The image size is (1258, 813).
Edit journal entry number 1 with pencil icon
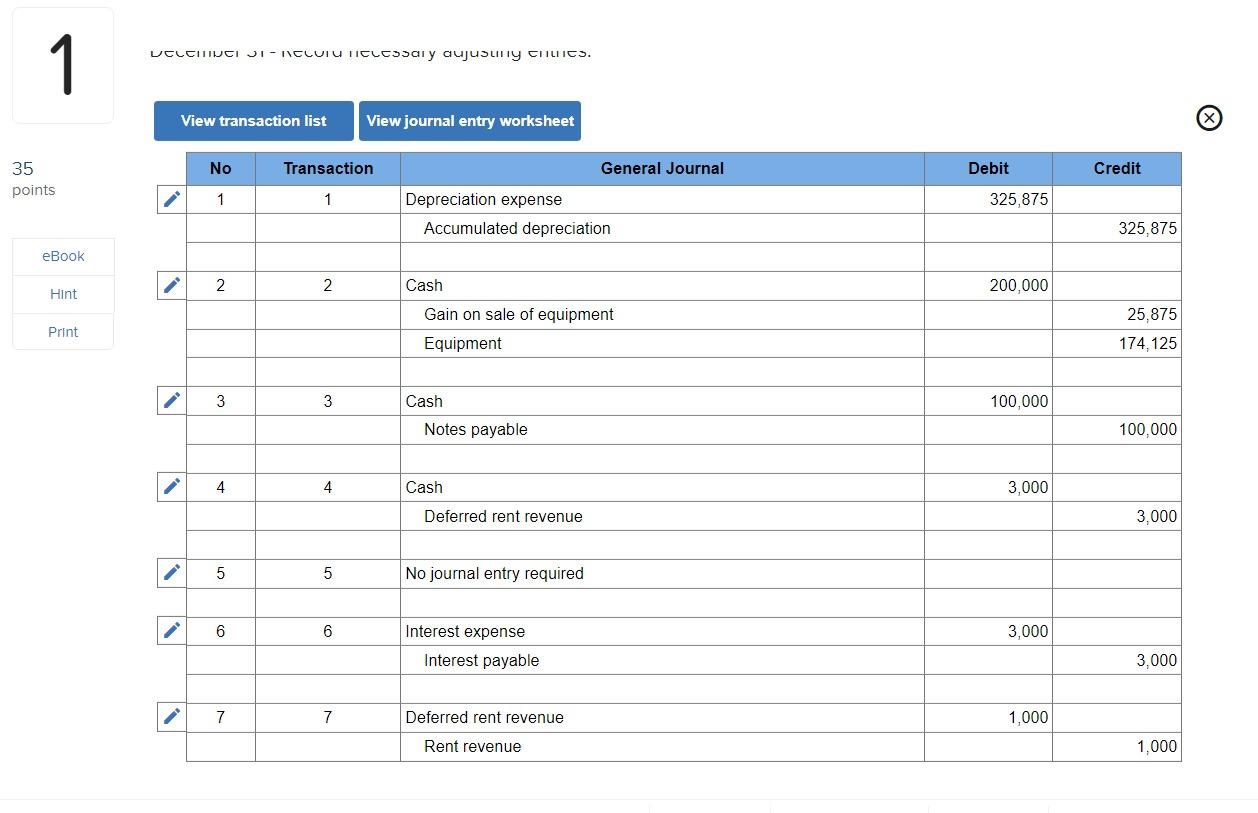pos(172,199)
